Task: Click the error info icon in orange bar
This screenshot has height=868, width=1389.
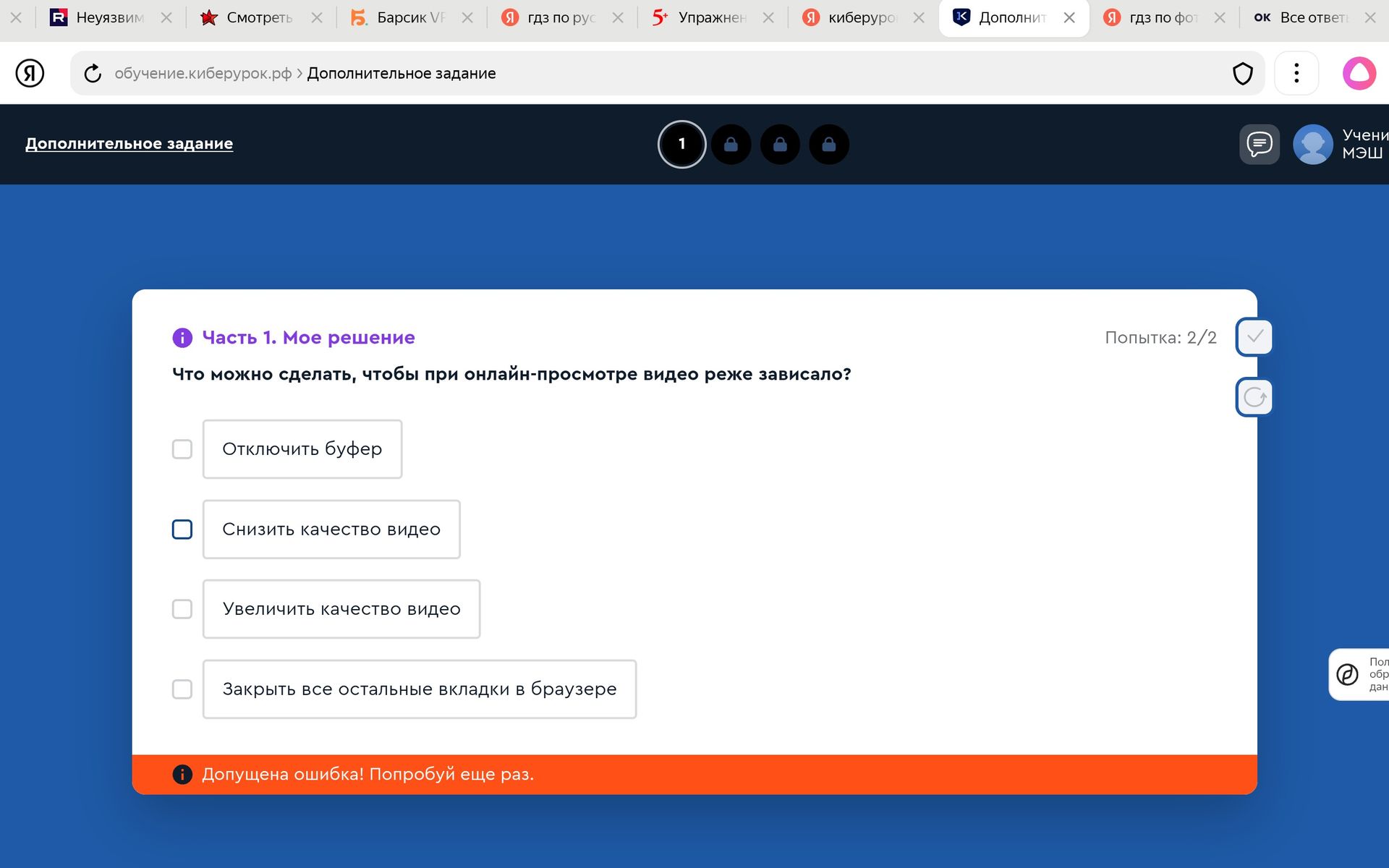Action: [x=182, y=775]
